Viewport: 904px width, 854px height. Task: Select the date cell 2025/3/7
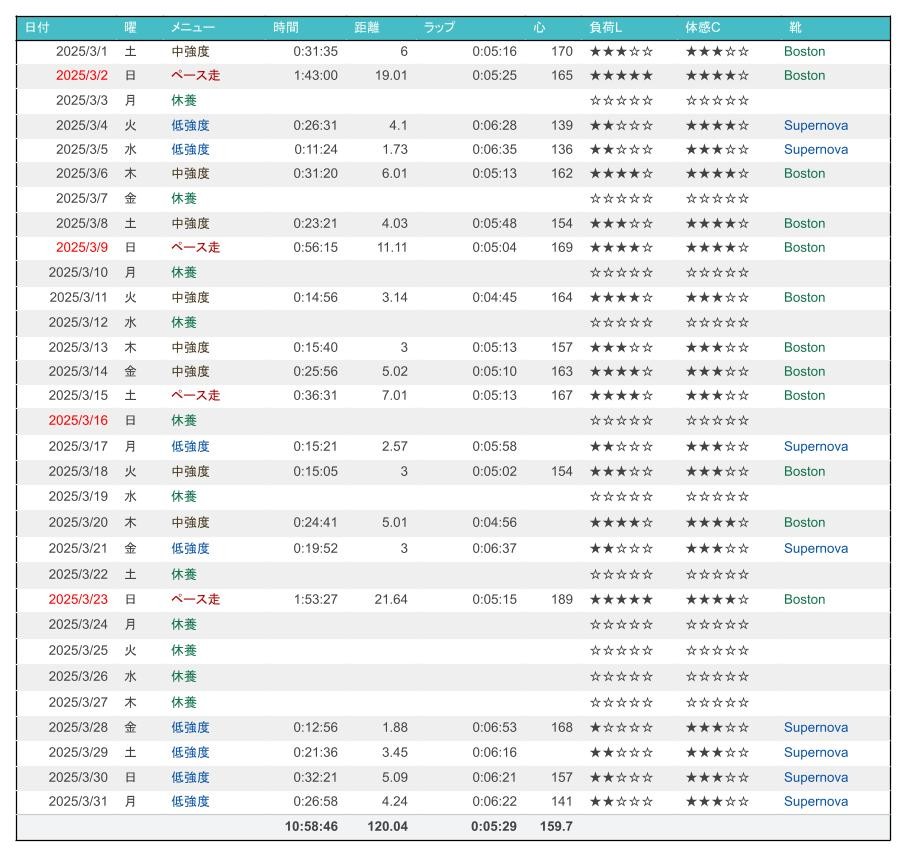pos(81,198)
